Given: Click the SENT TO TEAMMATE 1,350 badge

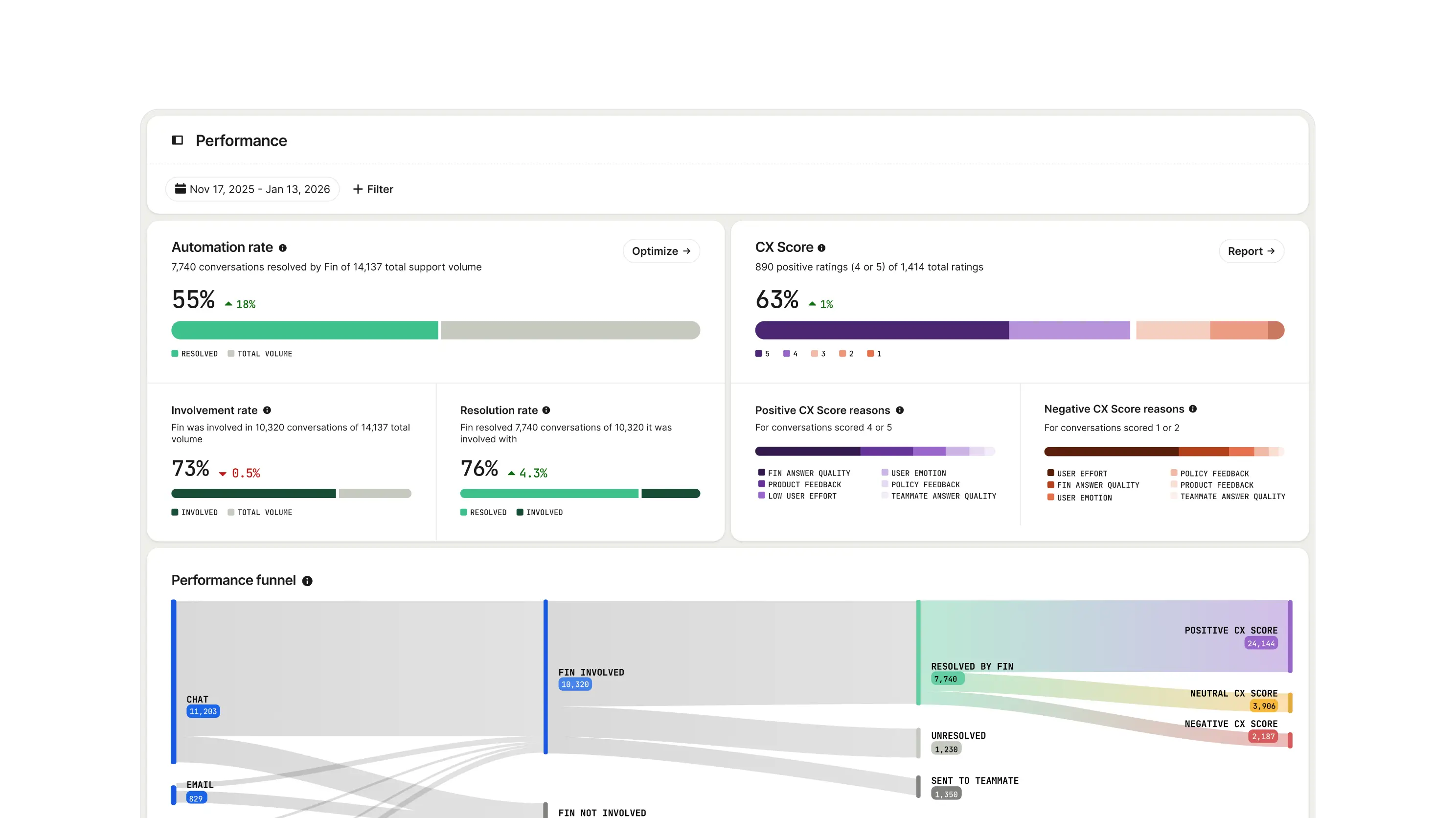Looking at the screenshot, I should click(946, 794).
